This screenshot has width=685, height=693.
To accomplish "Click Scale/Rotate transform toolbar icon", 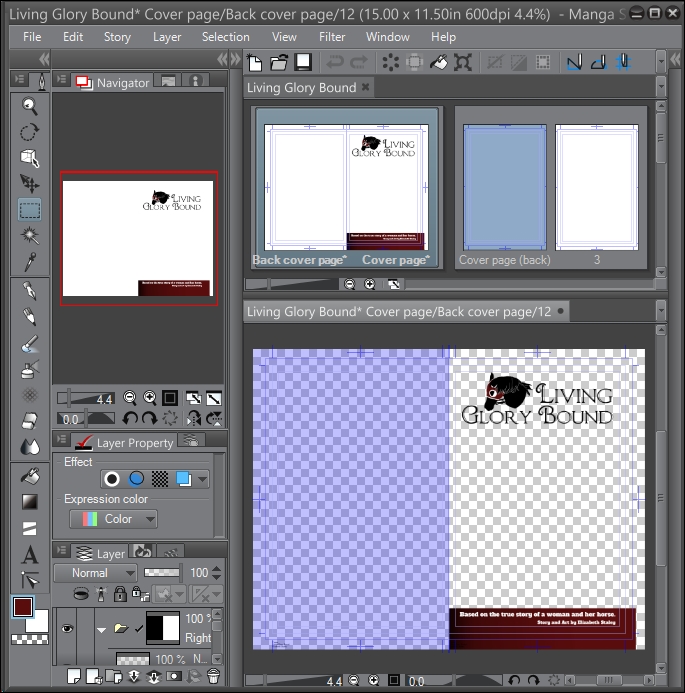I will 463,62.
